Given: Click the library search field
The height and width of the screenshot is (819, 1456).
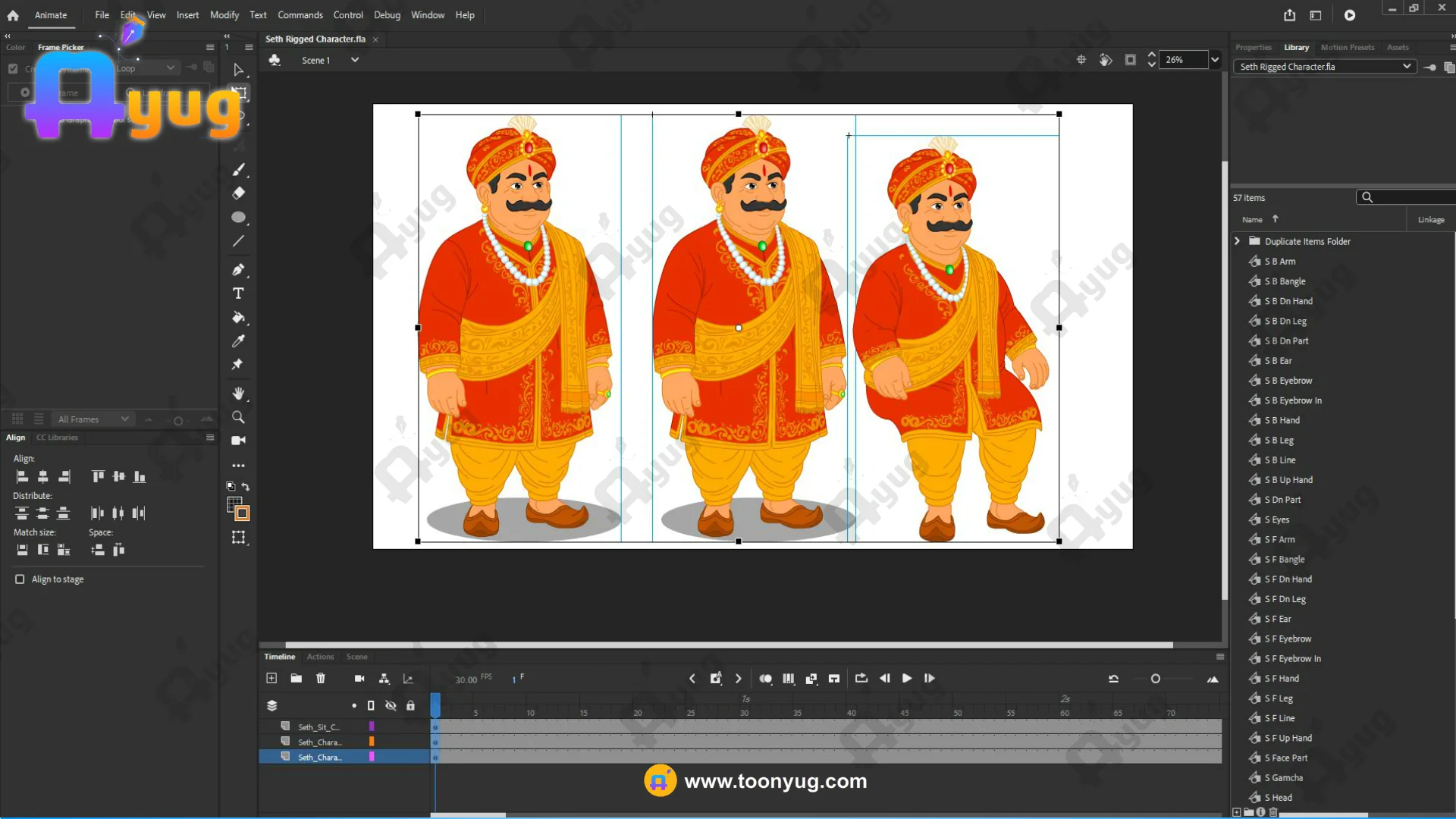Looking at the screenshot, I should [1410, 197].
